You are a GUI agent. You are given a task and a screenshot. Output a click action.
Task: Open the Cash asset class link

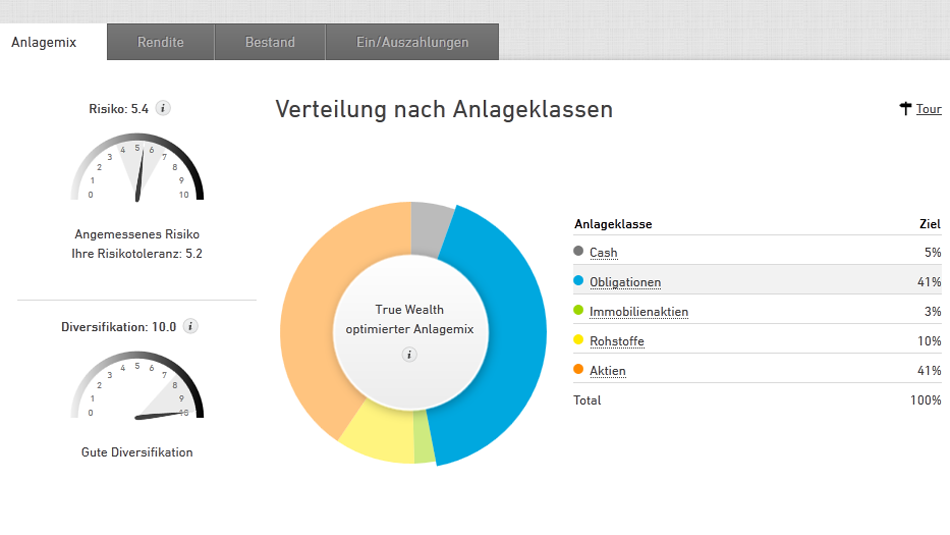pyautogui.click(x=603, y=253)
